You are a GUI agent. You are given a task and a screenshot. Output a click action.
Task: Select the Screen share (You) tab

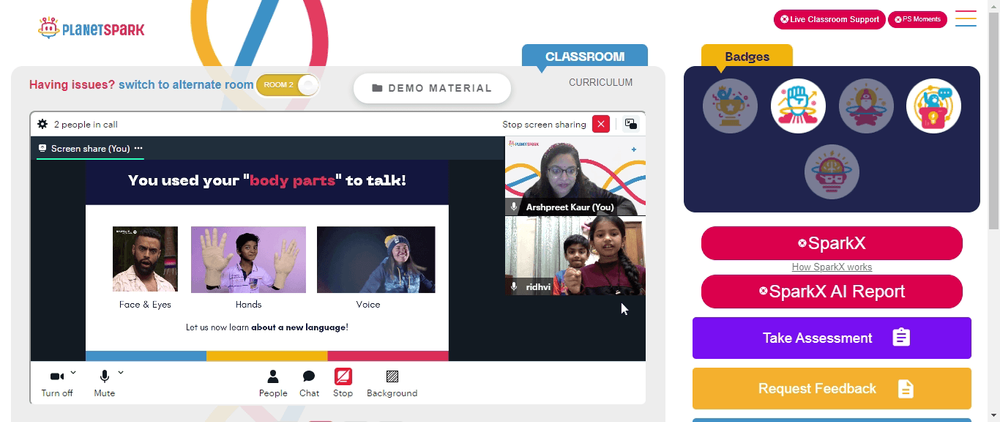tap(90, 149)
